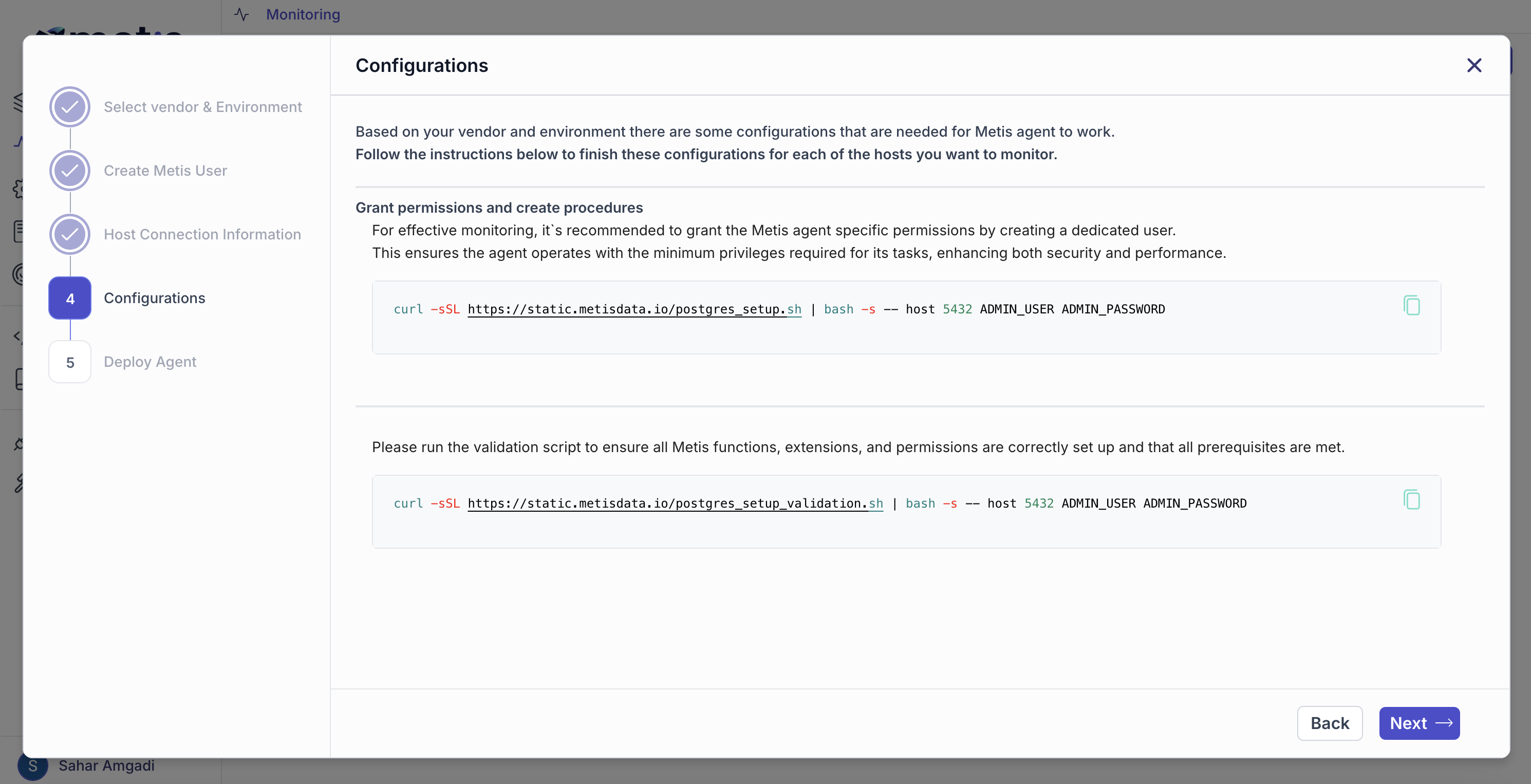Go to Select vendor & Environment step
Viewport: 1531px width, 784px height.
click(x=202, y=107)
